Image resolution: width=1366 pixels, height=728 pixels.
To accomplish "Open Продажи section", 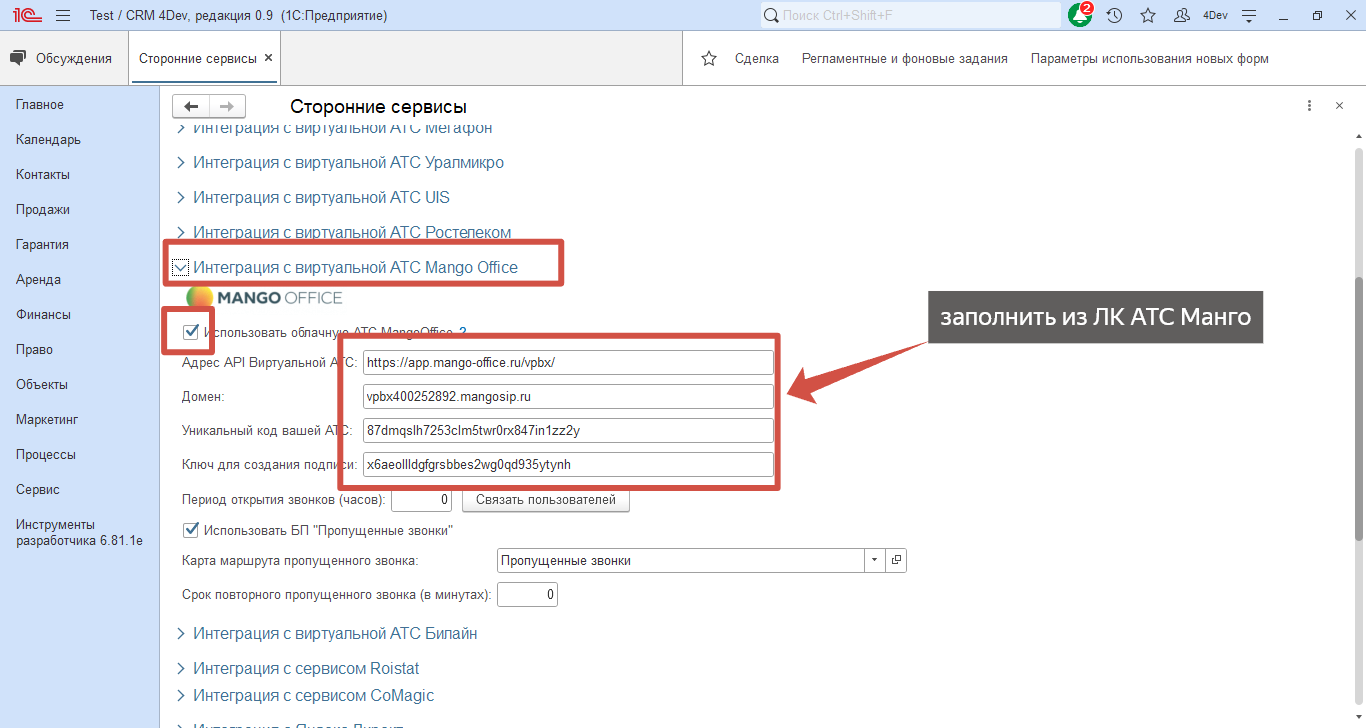I will [43, 210].
